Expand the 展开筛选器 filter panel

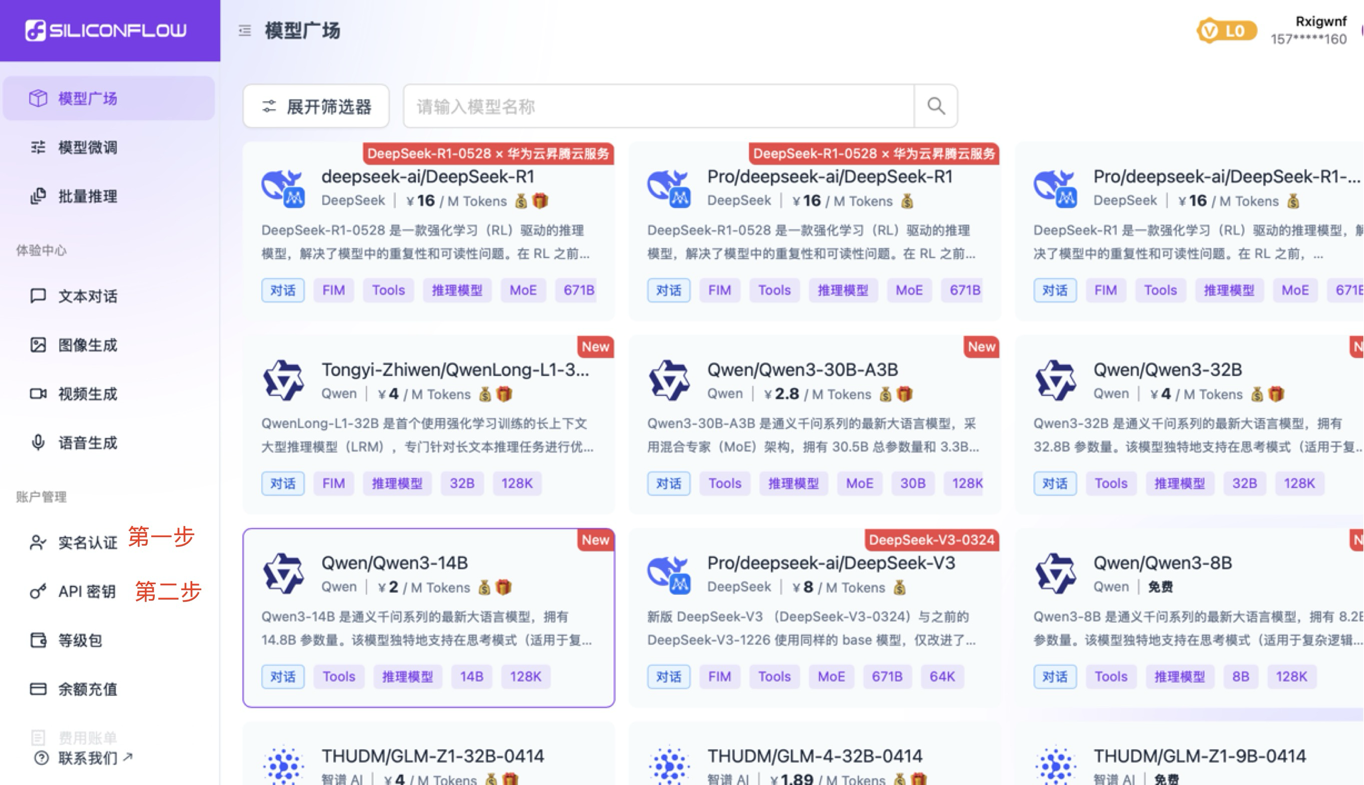[x=316, y=106]
